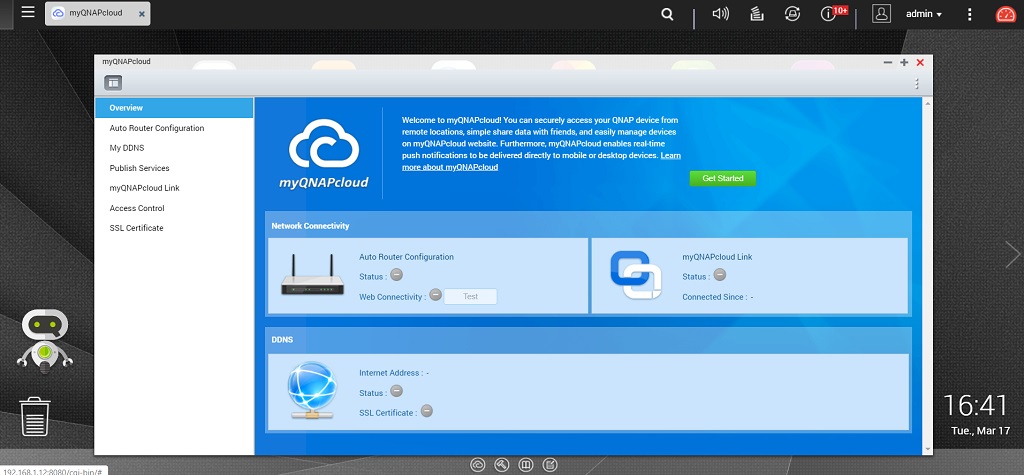Go to next desktop page arrow

point(1013,254)
